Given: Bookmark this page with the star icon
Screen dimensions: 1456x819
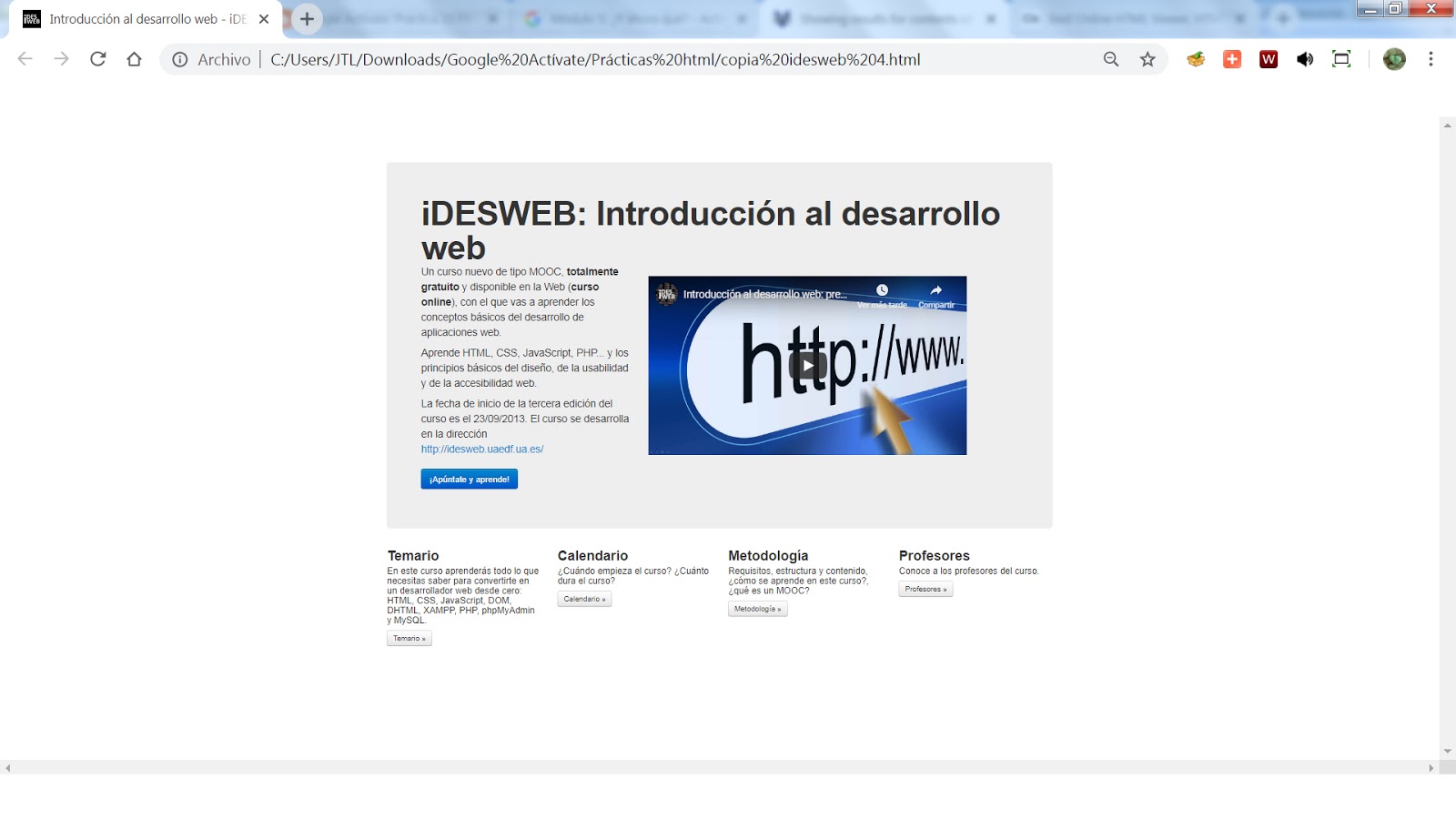Looking at the screenshot, I should 1148,59.
